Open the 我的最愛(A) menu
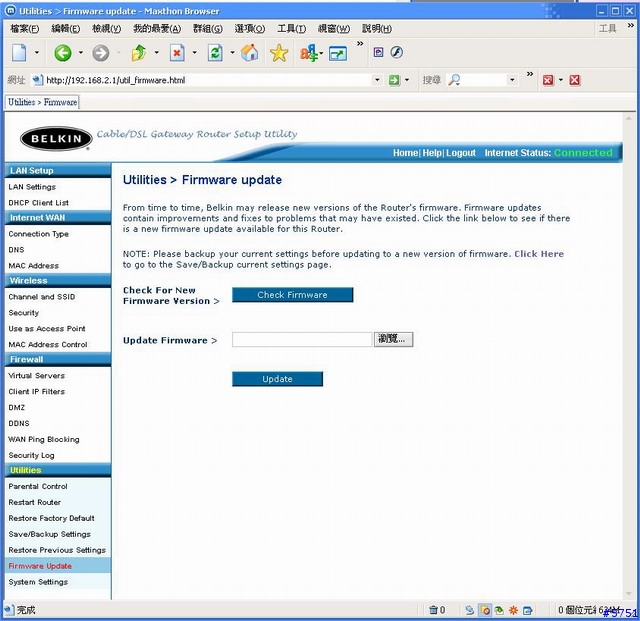Screen dimensions: 640x621 [x=157, y=29]
